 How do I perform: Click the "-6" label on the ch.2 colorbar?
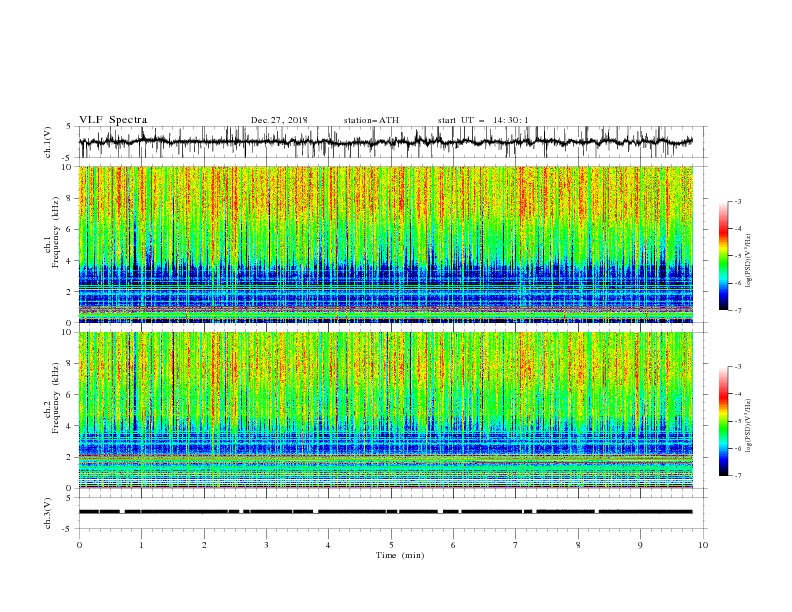pos(738,448)
